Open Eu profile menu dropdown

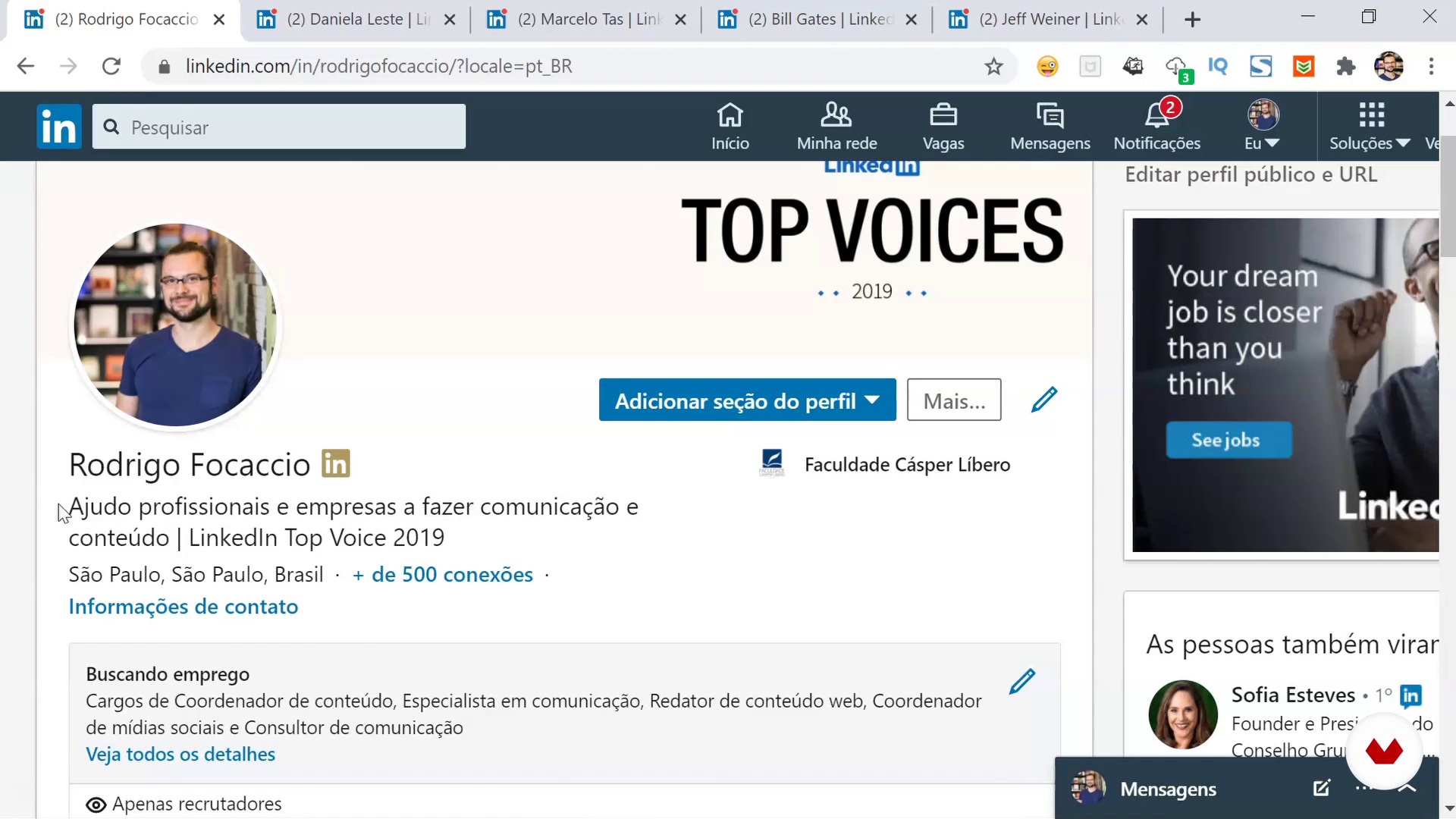[x=1263, y=126]
